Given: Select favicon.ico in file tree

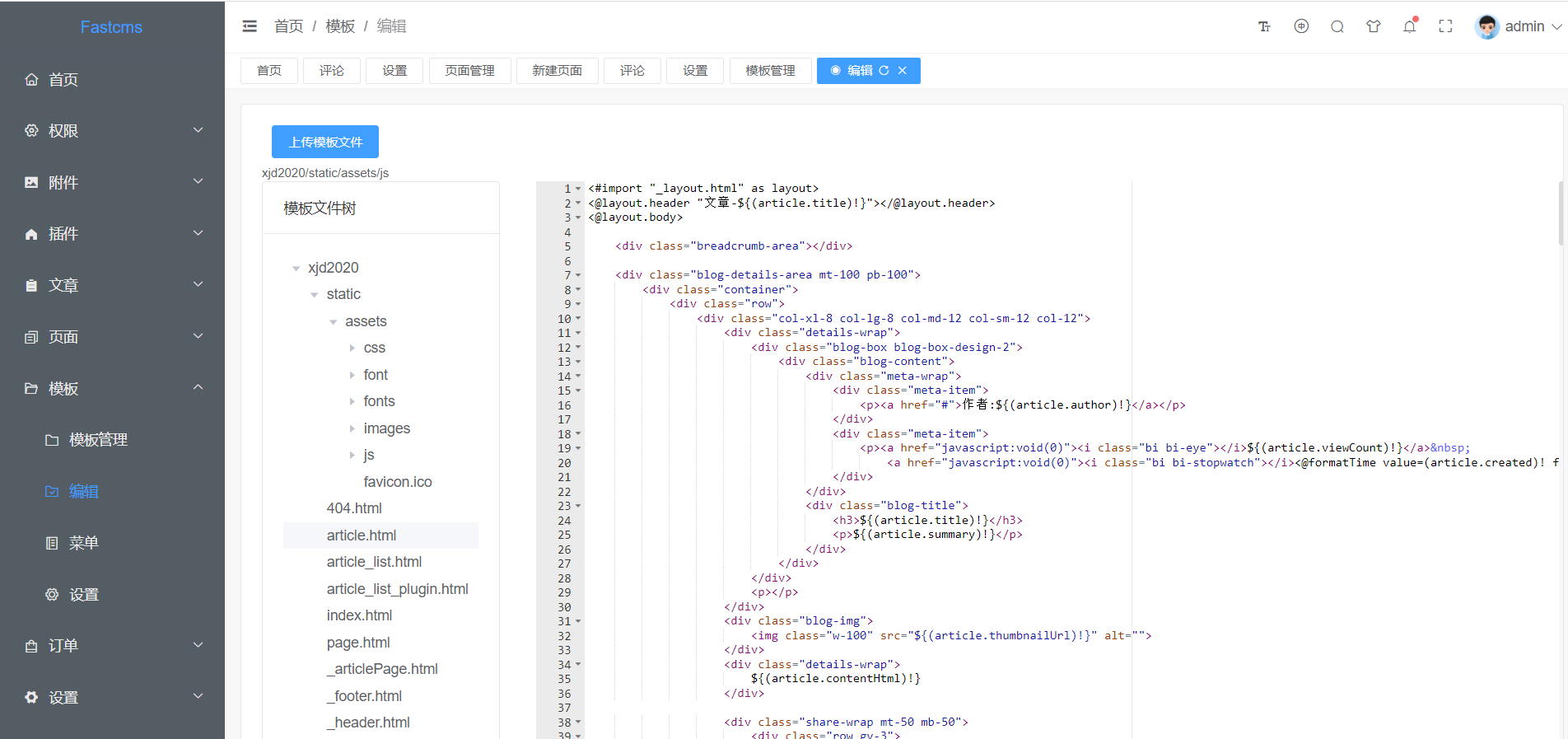Looking at the screenshot, I should (398, 482).
